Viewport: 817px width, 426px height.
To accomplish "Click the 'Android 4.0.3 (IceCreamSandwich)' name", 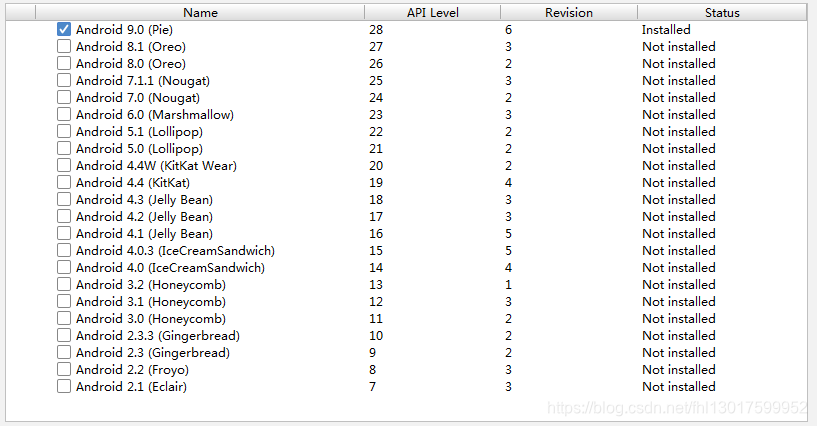I will [x=175, y=250].
